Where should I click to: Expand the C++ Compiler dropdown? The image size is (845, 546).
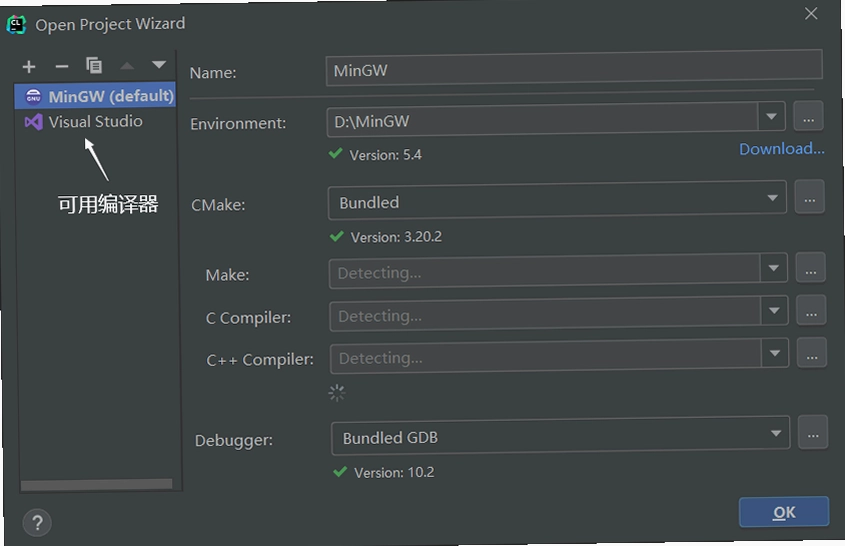(775, 353)
